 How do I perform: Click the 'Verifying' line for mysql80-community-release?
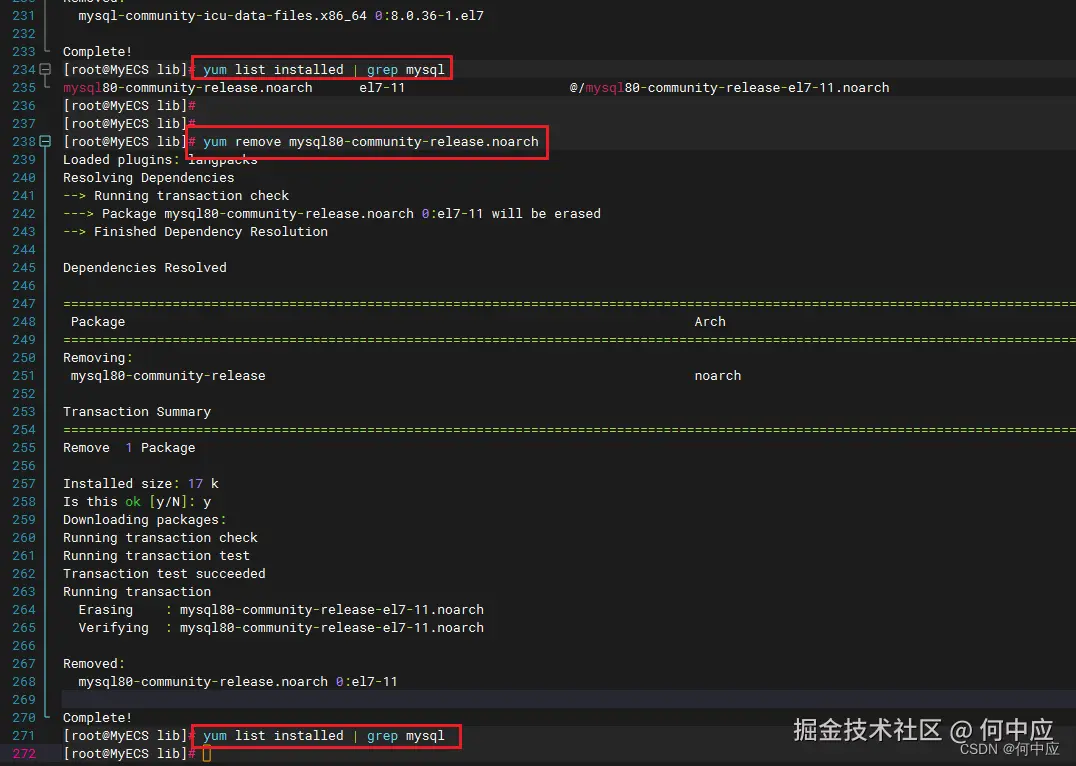(281, 628)
